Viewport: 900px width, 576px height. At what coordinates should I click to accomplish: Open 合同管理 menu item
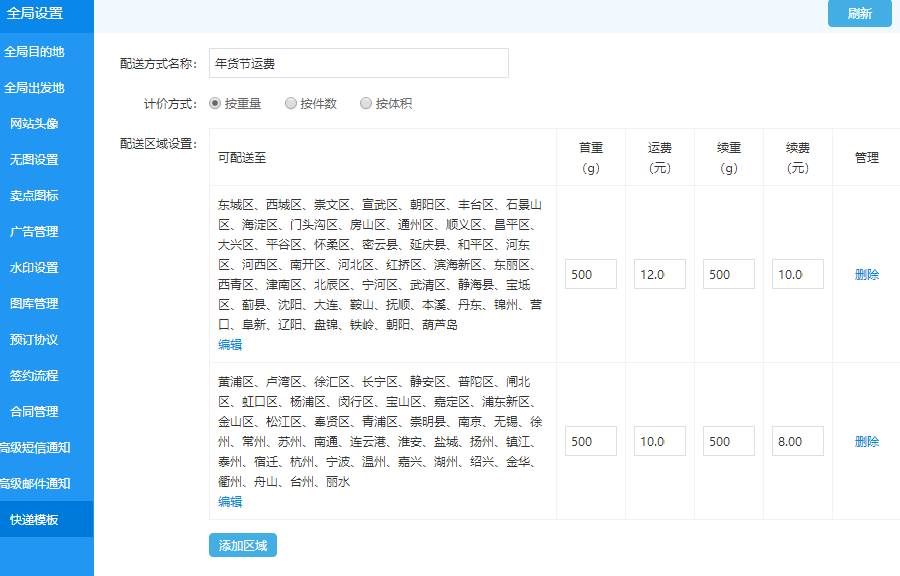35,412
